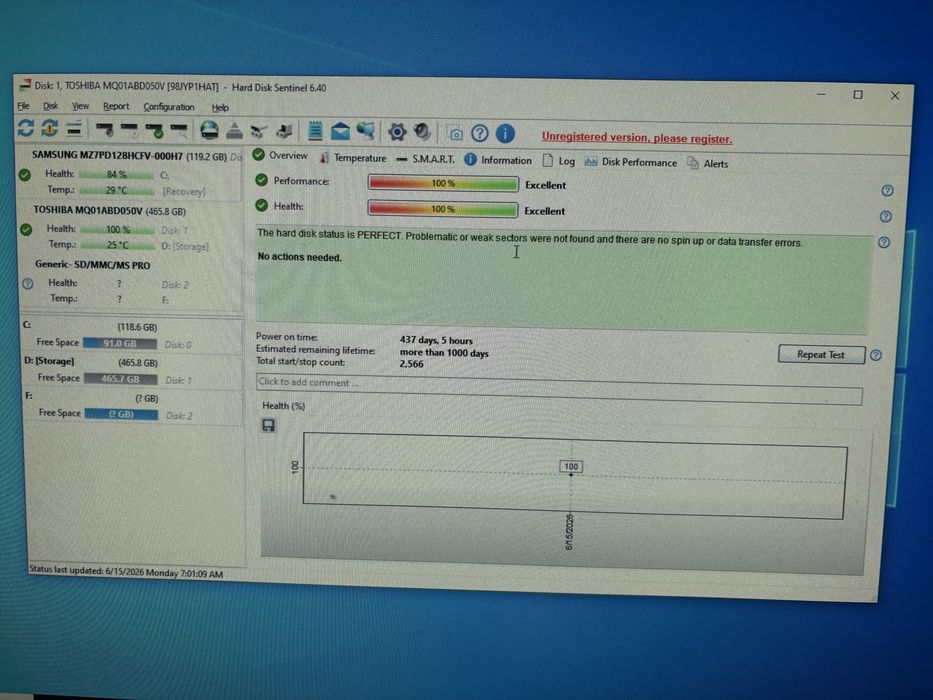Viewport: 933px width, 700px height.
Task: Click the globe over disk toolbar icon
Action: pyautogui.click(x=209, y=130)
